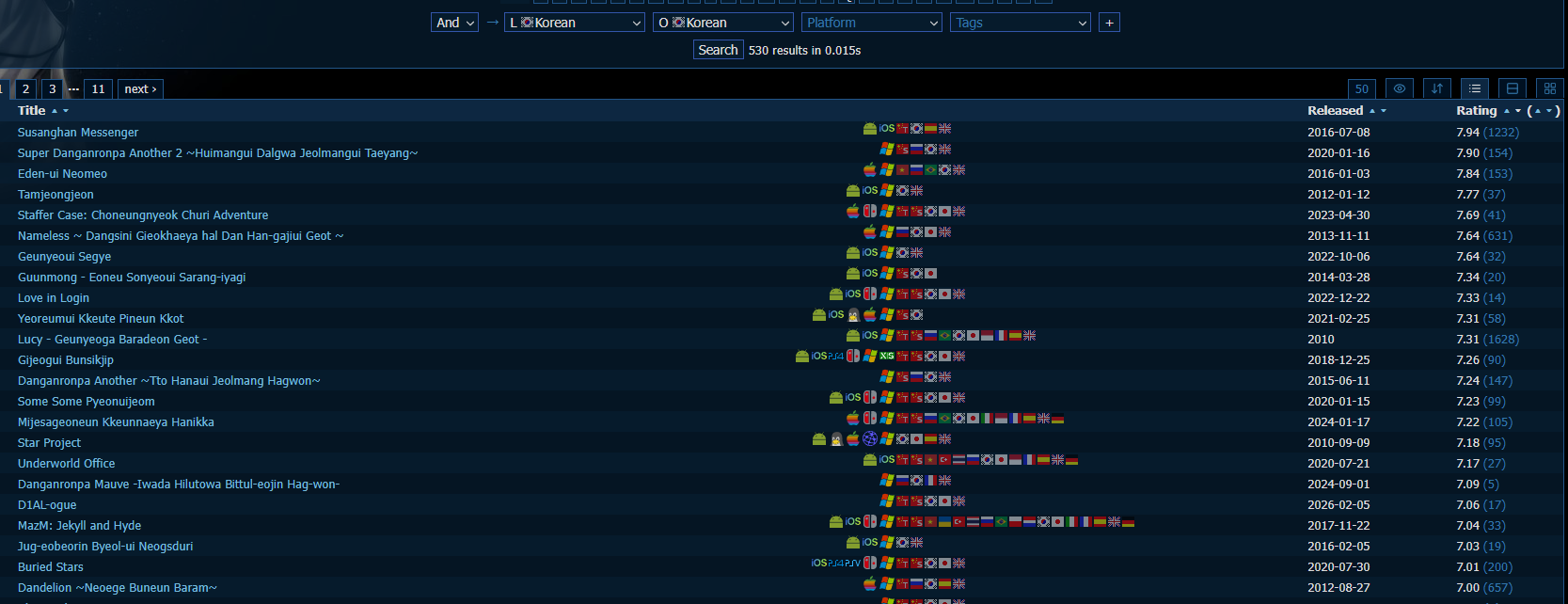Sort Rating column ascending

point(1507,111)
